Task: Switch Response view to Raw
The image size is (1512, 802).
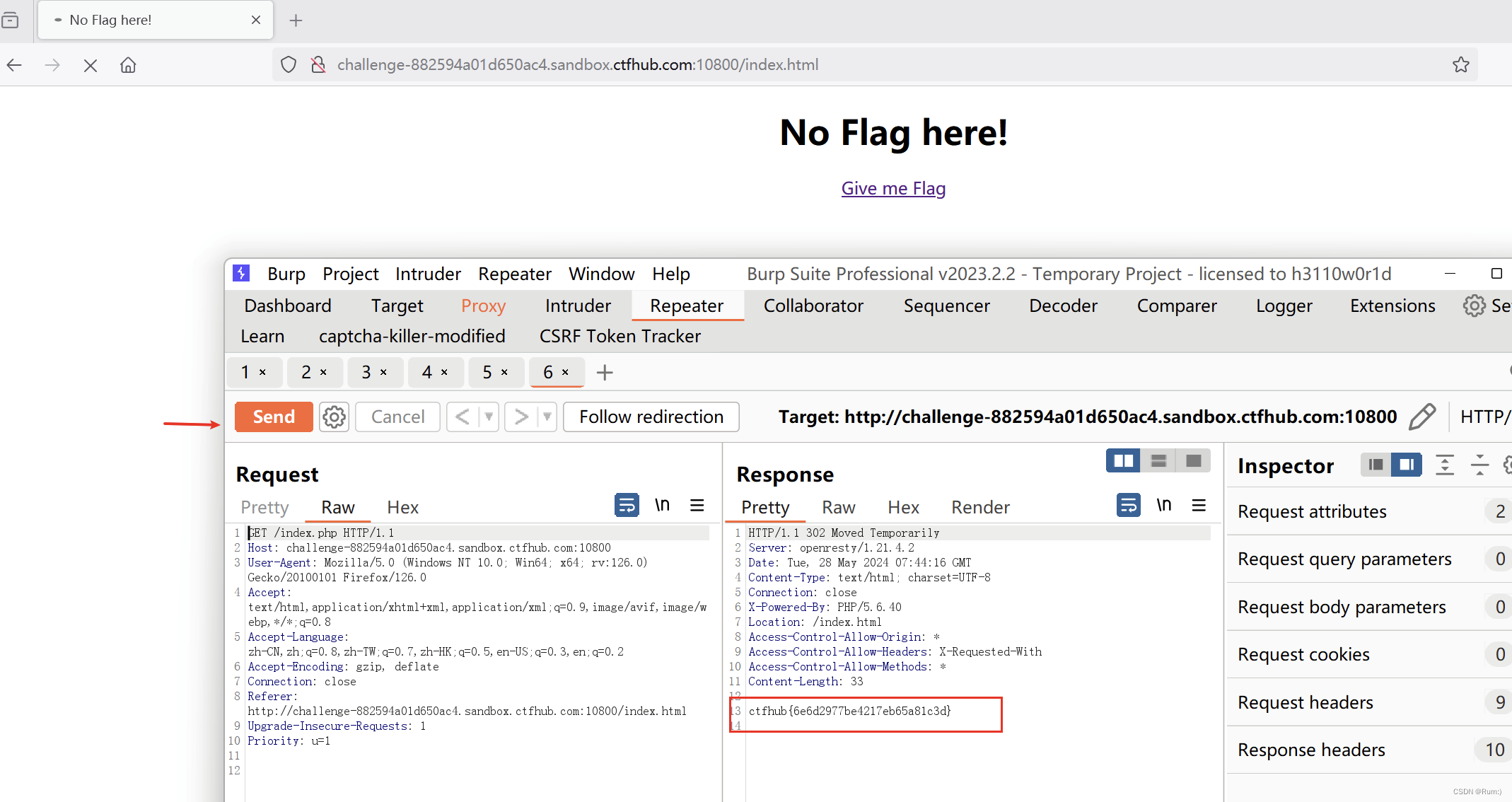Action: point(839,507)
